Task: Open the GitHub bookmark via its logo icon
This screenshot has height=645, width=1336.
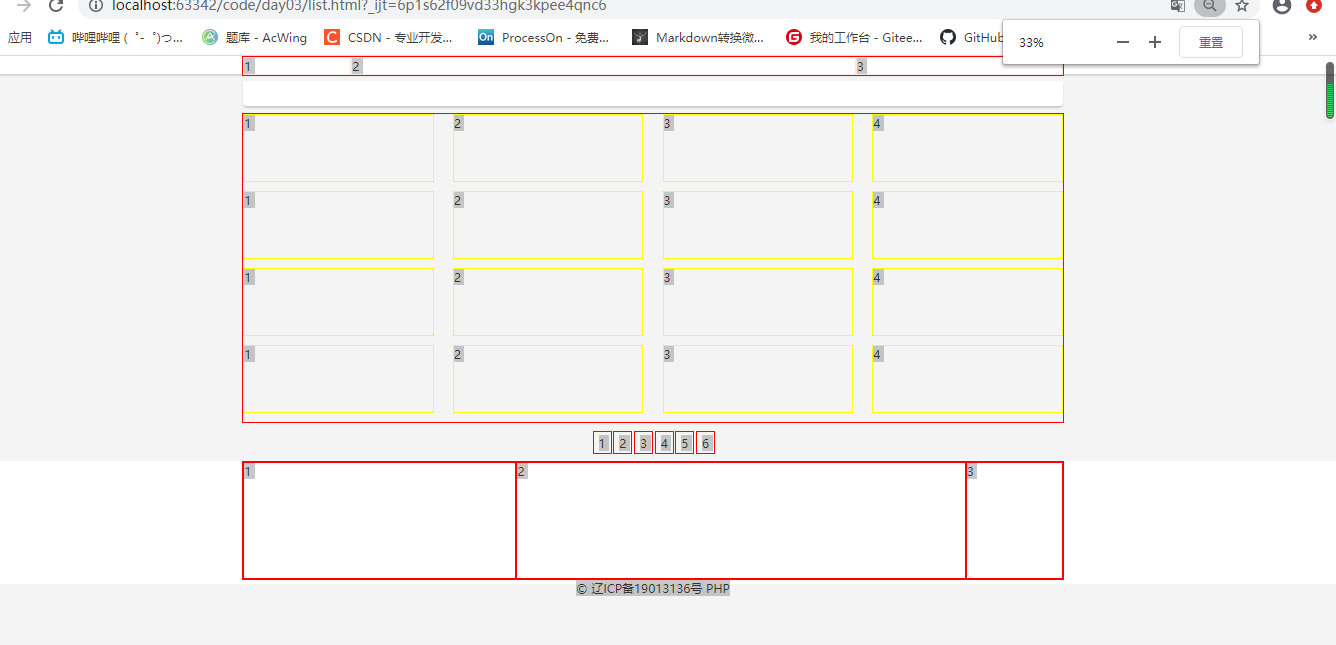Action: (947, 38)
